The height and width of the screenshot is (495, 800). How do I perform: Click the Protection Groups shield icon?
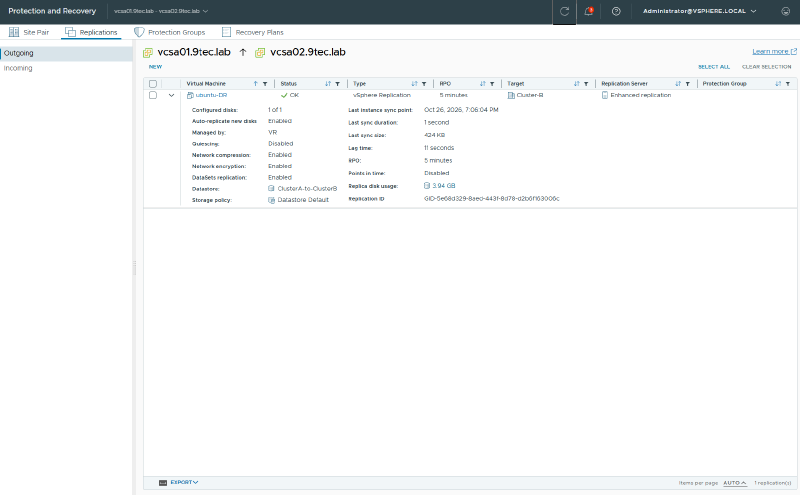(139, 32)
